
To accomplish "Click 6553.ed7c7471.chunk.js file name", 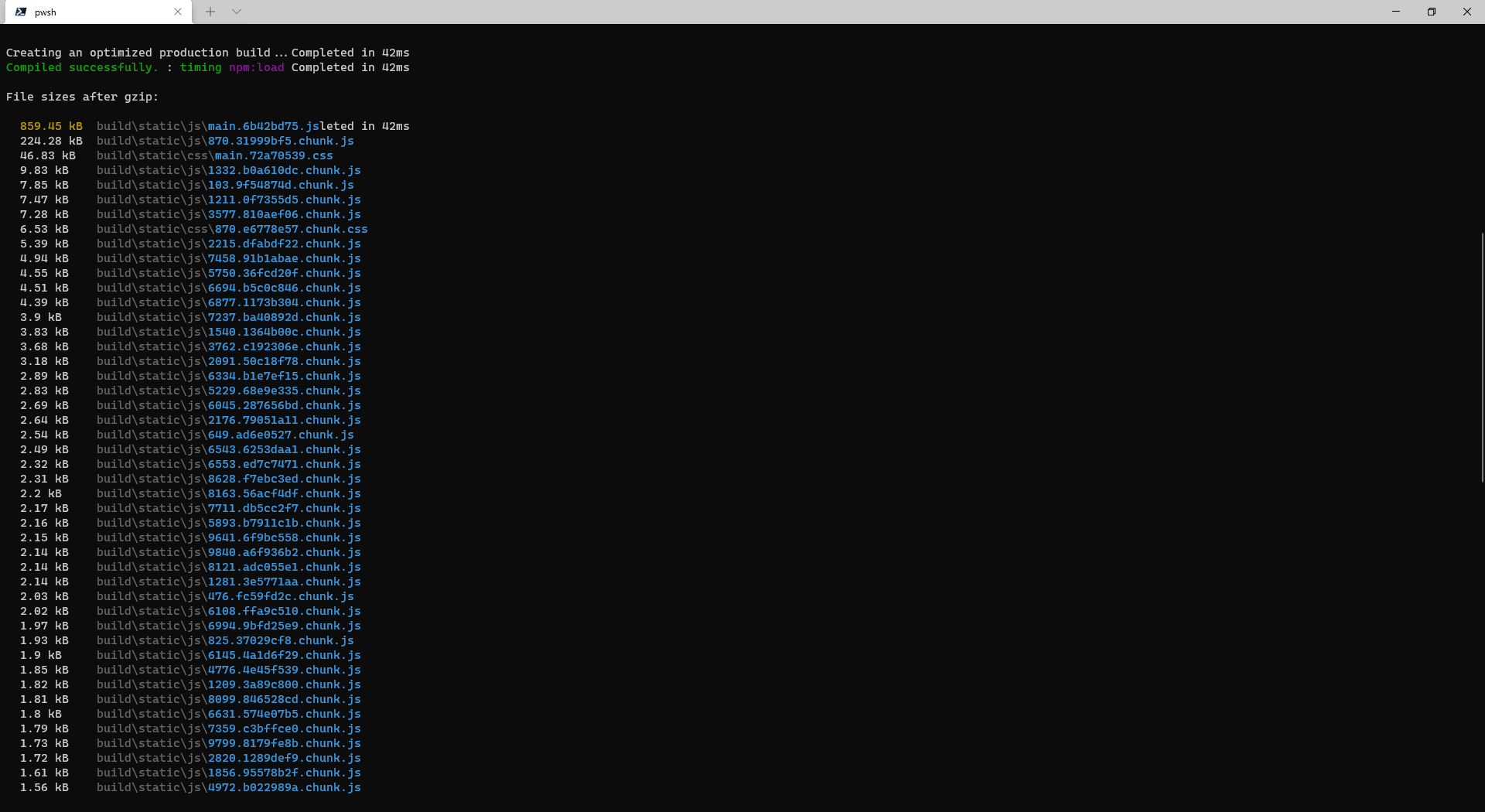I will 285,464.
